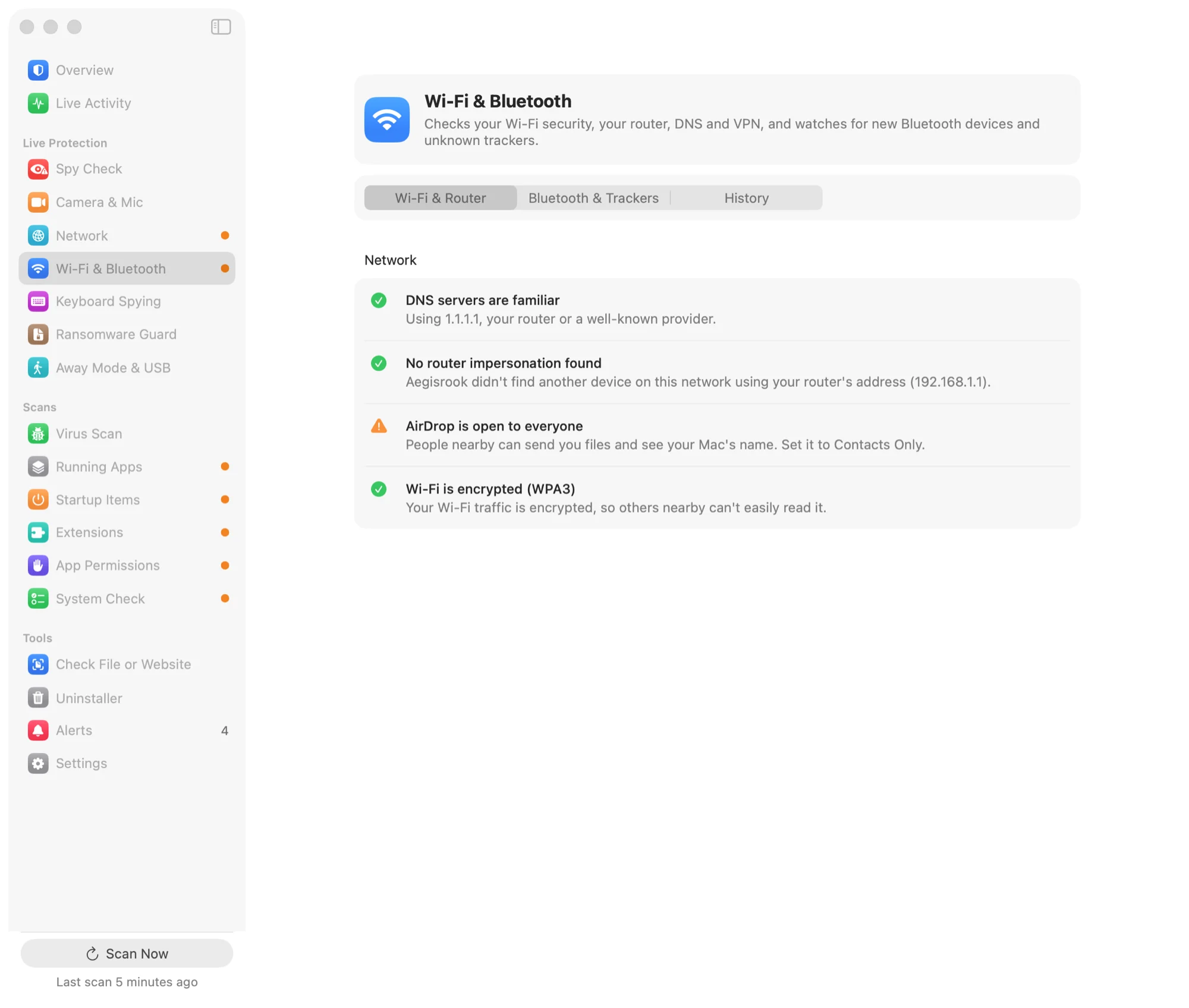Image resolution: width=1189 pixels, height=1008 pixels.
Task: Click the Last scan 5 minutes ago text
Action: click(127, 982)
